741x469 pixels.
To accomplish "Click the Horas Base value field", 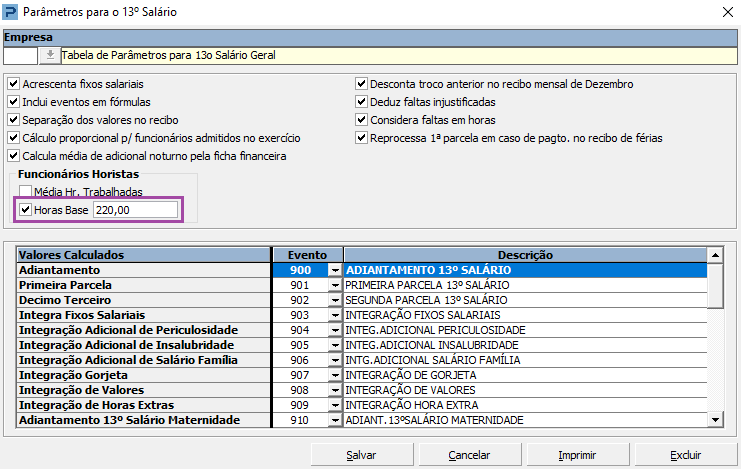I will pyautogui.click(x=135, y=209).
